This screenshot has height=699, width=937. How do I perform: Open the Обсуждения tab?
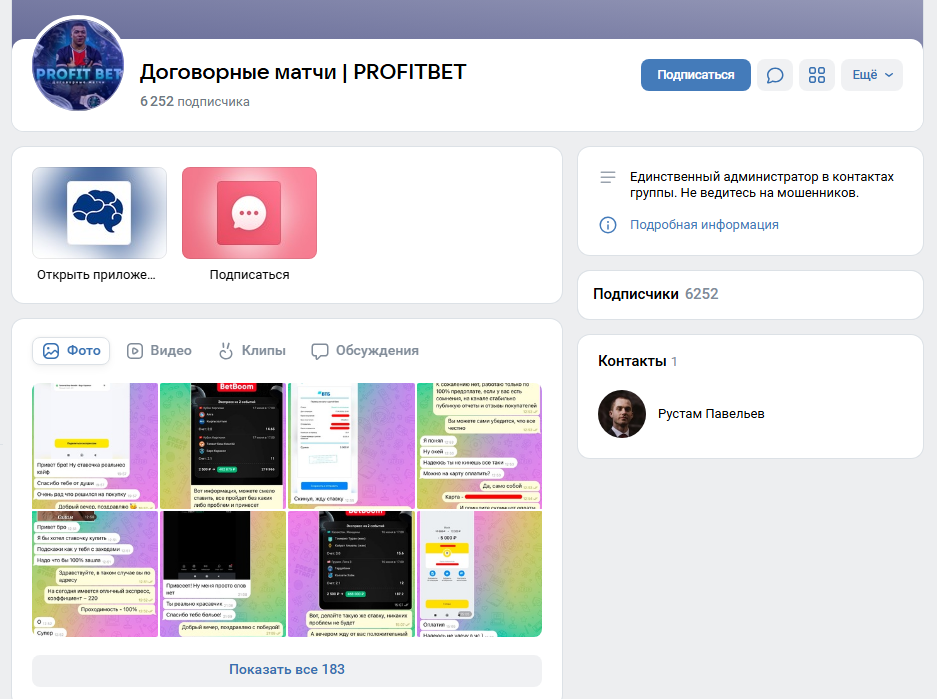point(365,351)
